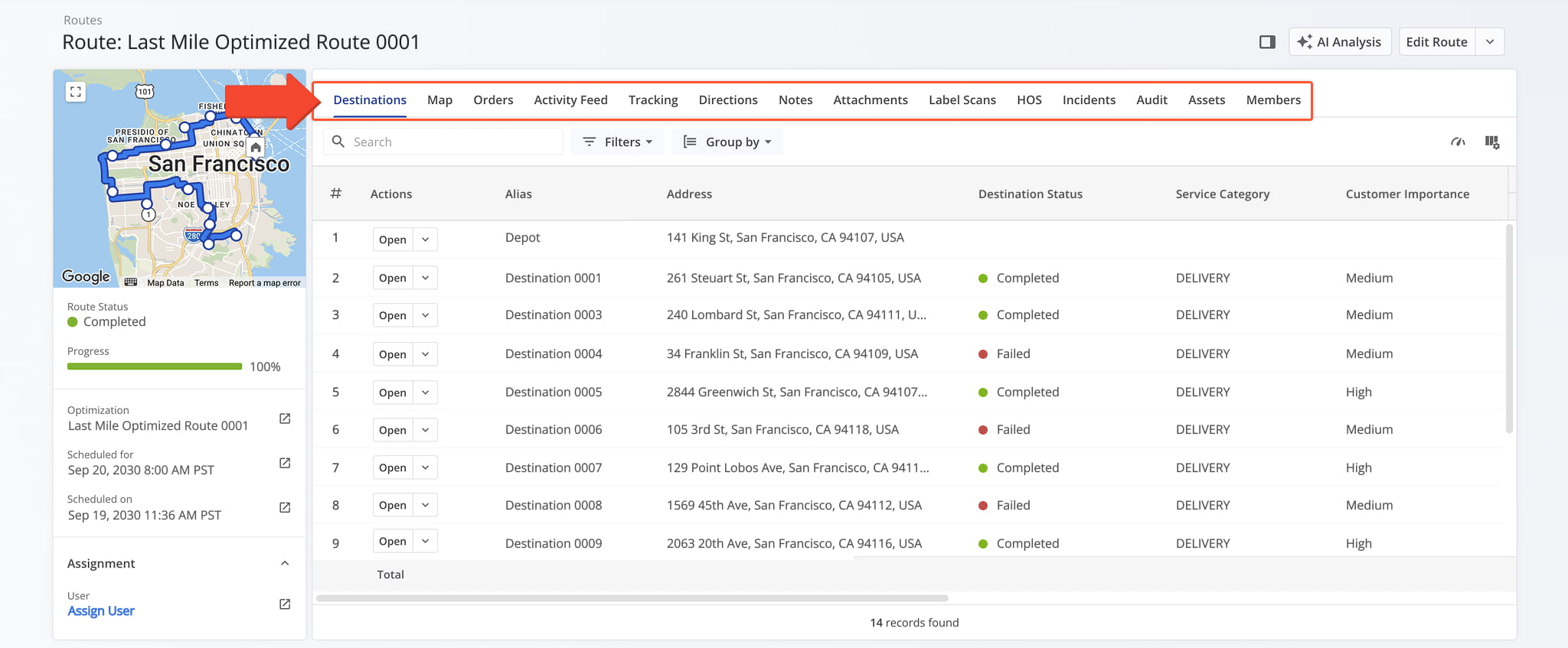Expand the map to fullscreen
Screen dimensions: 1568x648
point(75,92)
